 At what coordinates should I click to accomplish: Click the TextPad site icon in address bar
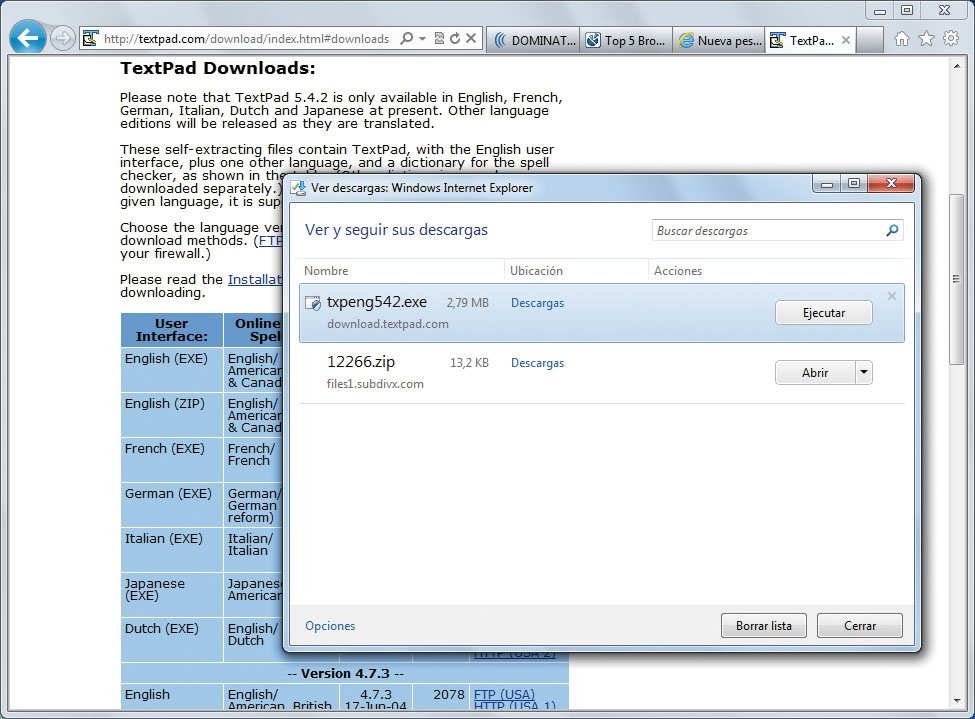point(90,39)
